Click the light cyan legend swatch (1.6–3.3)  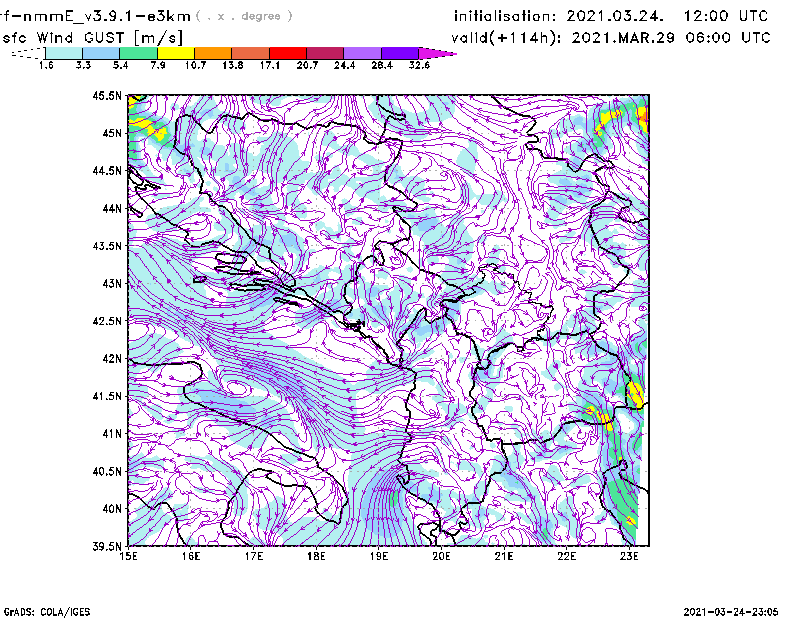(x=64, y=53)
